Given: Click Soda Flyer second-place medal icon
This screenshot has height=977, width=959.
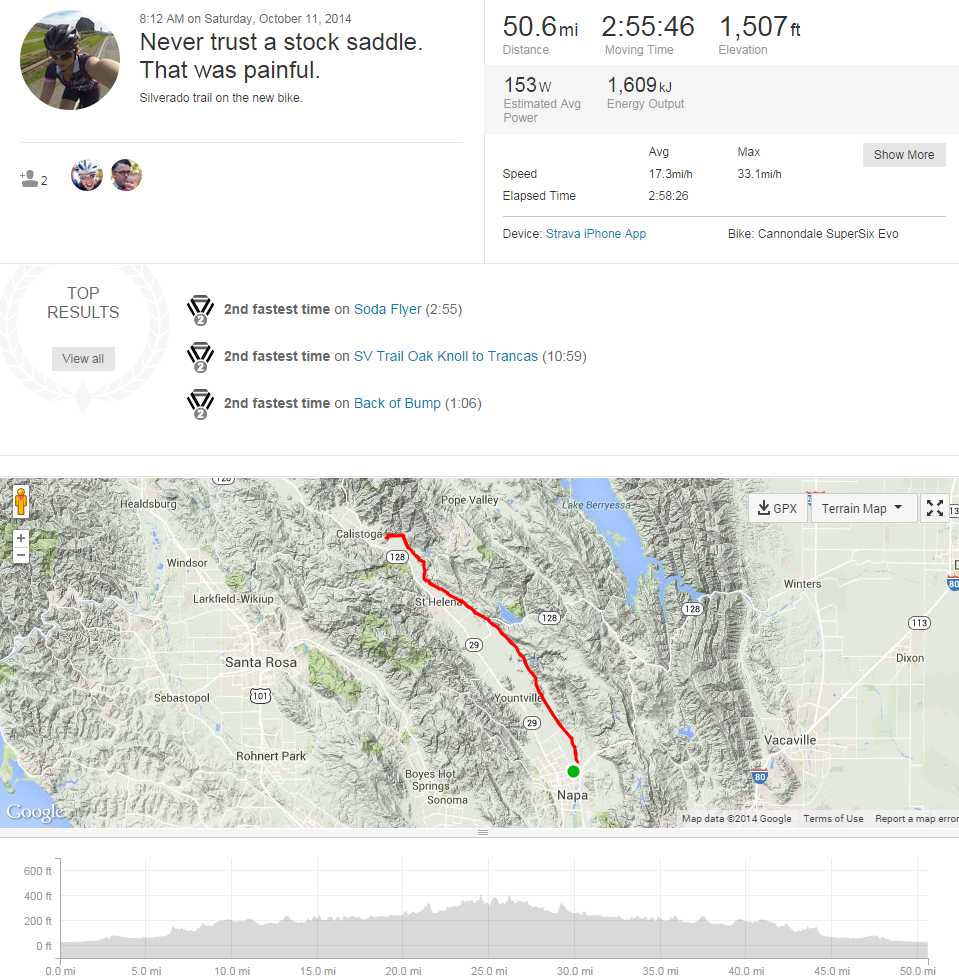Looking at the screenshot, I should point(200,311).
